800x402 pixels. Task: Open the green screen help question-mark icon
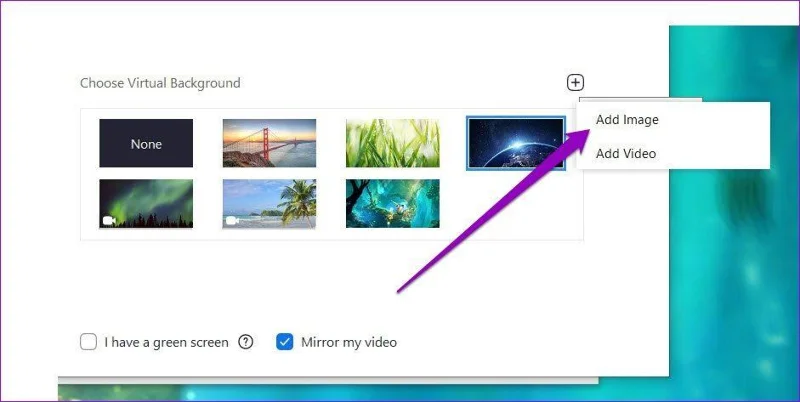click(x=246, y=342)
